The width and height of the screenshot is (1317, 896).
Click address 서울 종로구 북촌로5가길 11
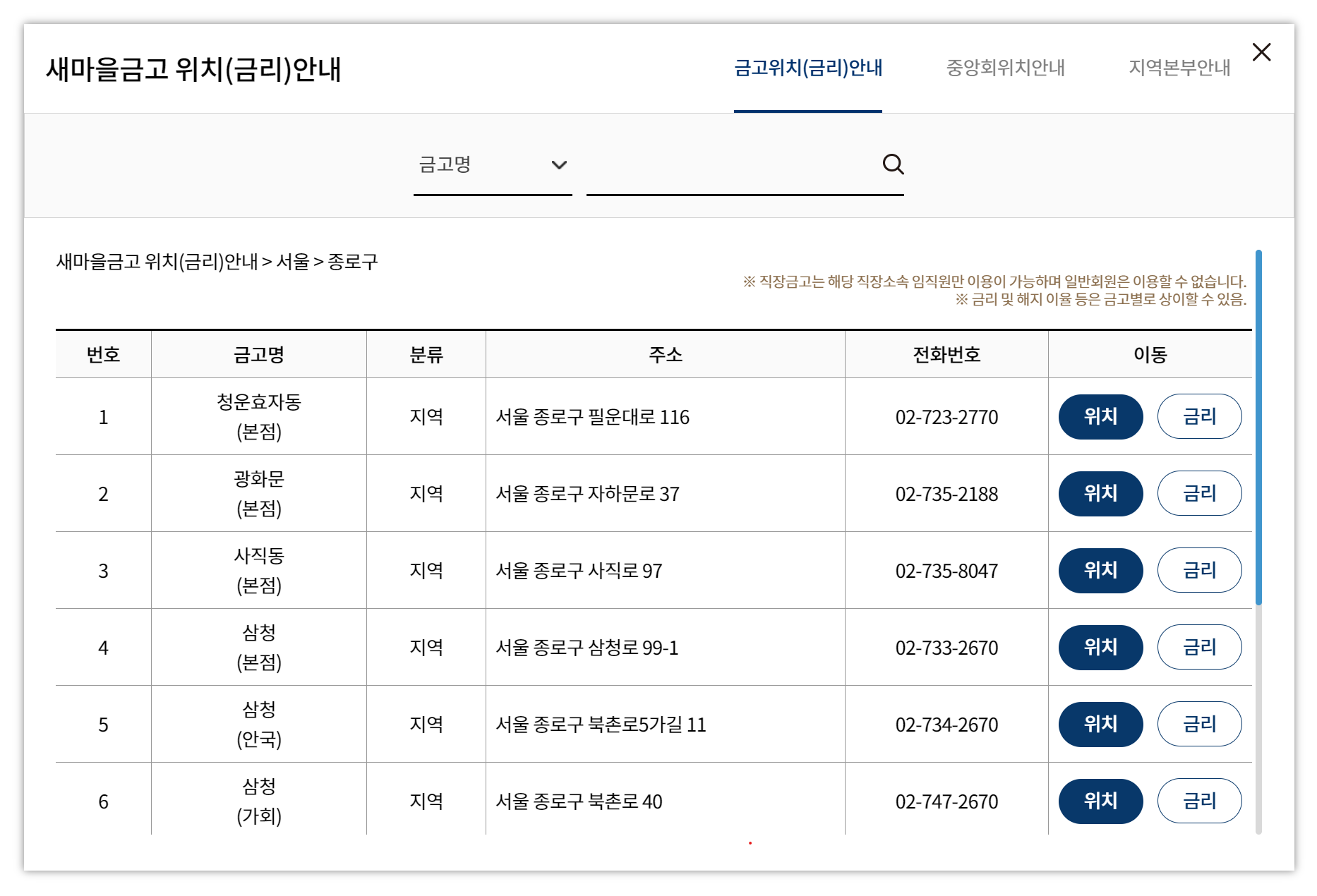(601, 725)
